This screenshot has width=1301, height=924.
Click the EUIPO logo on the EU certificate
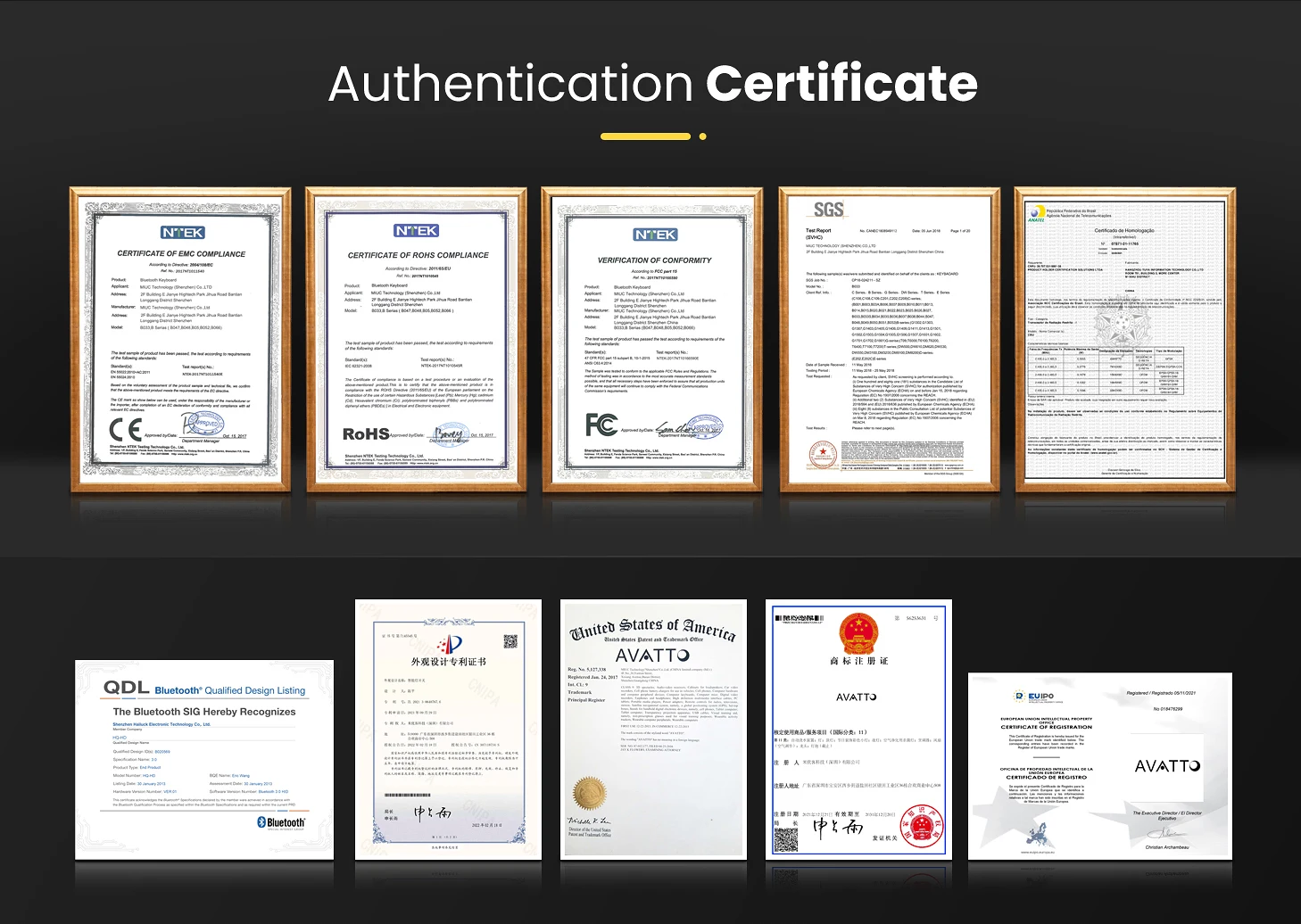(x=1034, y=697)
